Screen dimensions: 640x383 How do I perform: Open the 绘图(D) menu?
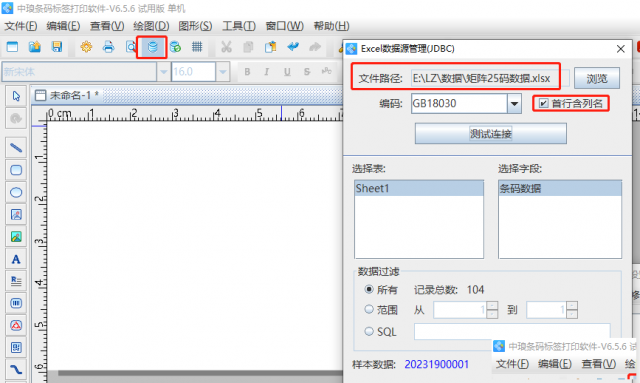pyautogui.click(x=151, y=26)
